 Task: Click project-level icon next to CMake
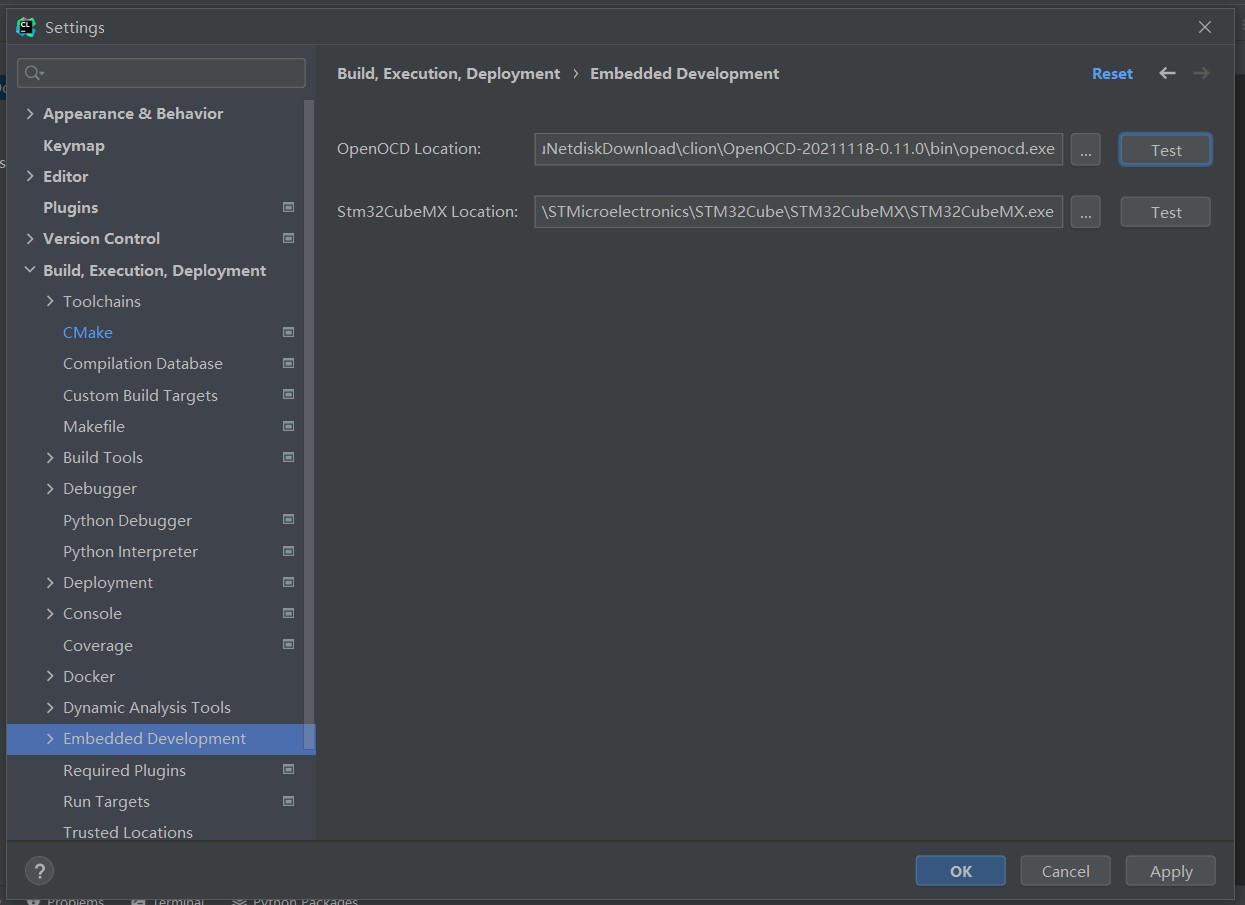pos(288,332)
